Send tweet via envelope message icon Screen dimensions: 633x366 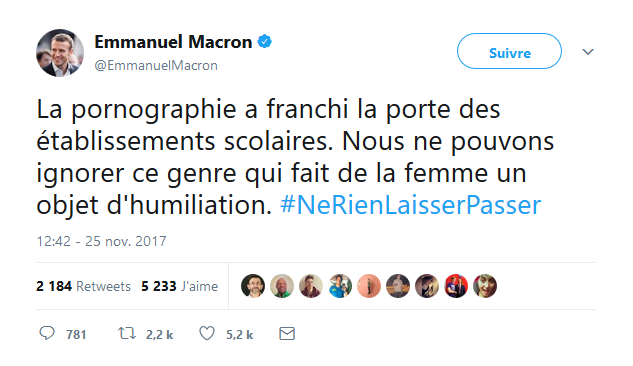coord(287,334)
